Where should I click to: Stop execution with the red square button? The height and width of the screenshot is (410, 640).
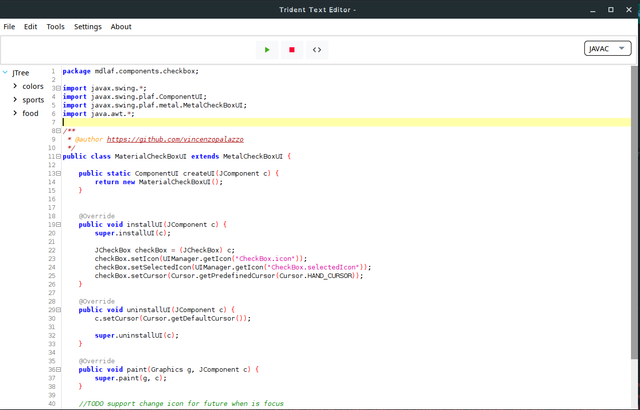(x=292, y=50)
